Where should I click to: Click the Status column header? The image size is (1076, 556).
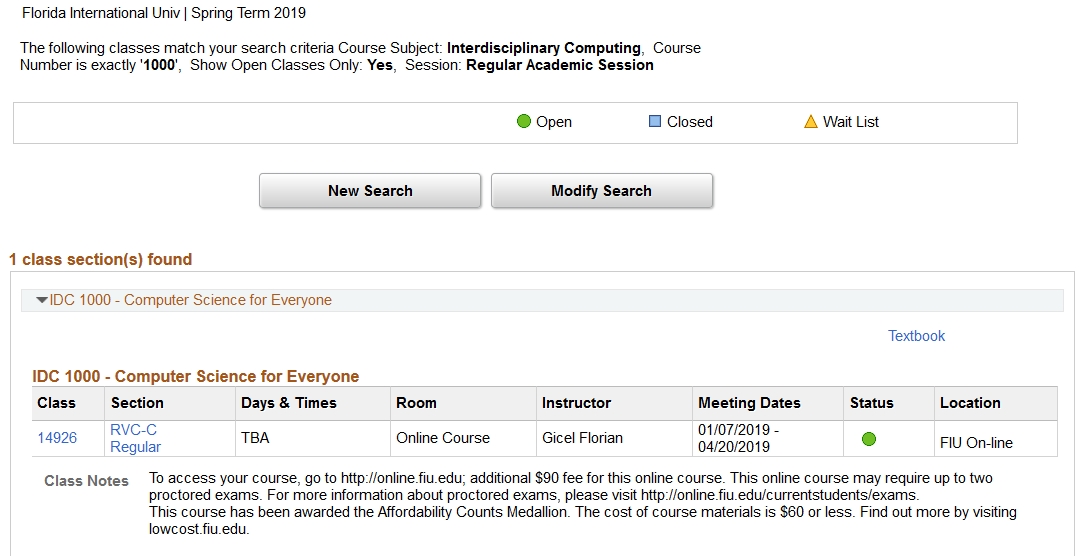point(871,403)
